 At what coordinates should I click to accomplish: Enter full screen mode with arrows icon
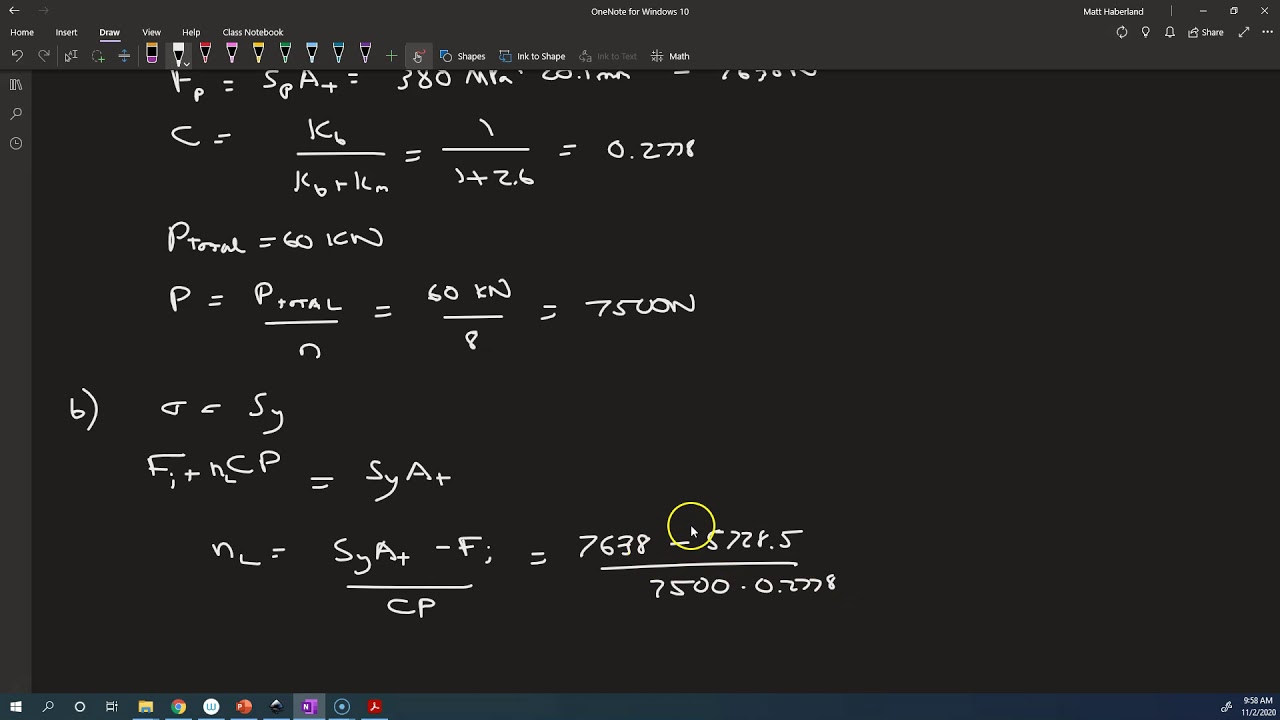click(x=1244, y=32)
